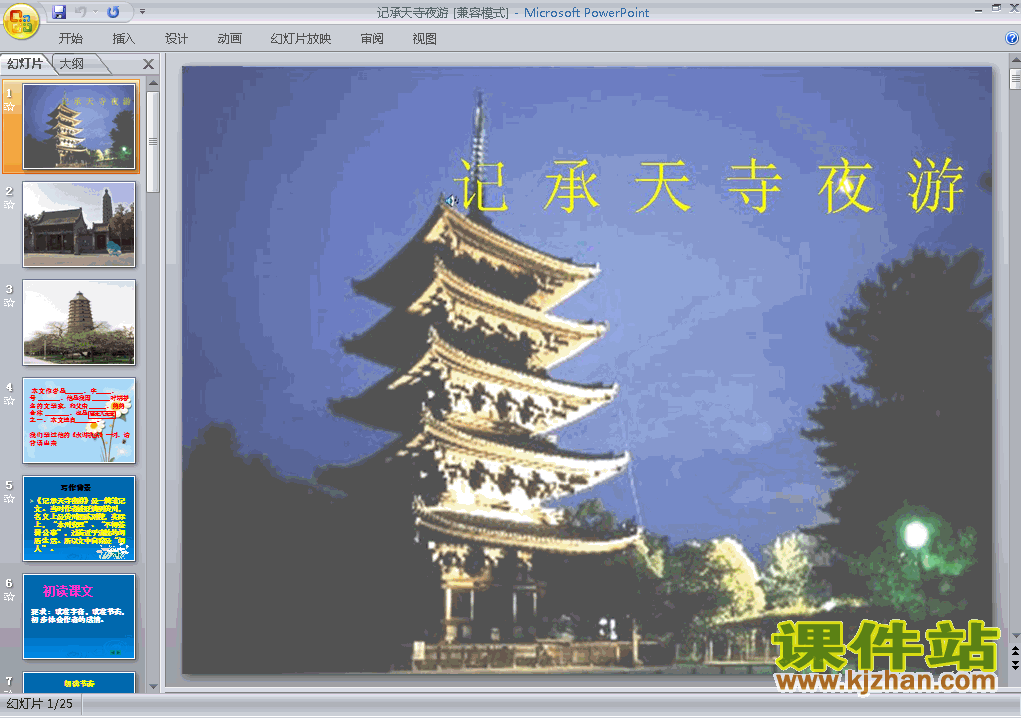Click the main slide vertical scrollbar thumb
This screenshot has width=1021, height=718.
pos(1015,78)
